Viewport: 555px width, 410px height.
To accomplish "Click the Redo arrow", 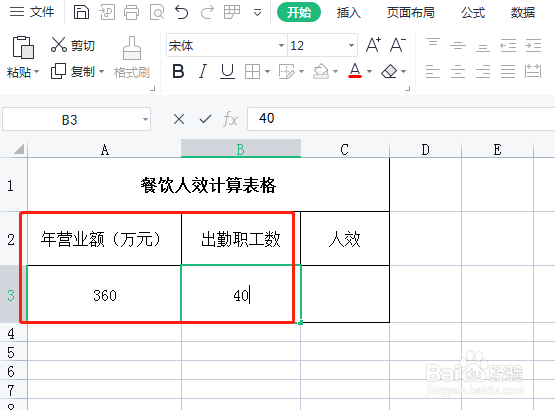I will point(207,12).
